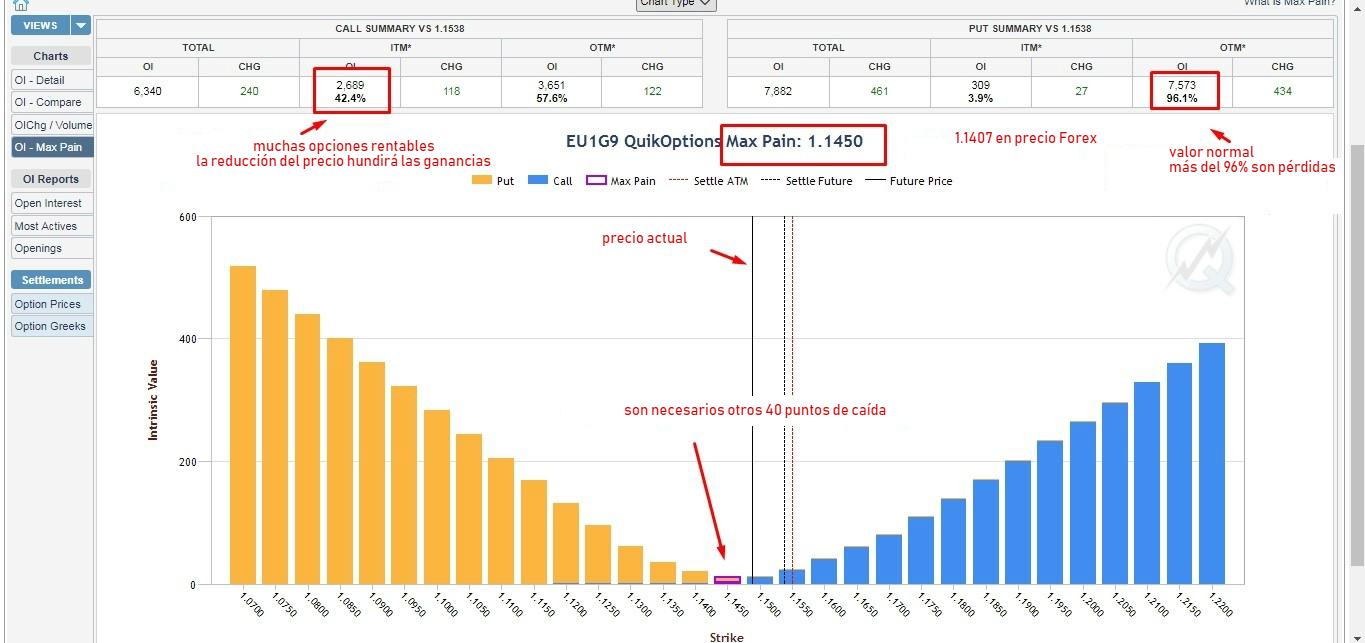Open the What is Max Pain link

pos(1289,3)
